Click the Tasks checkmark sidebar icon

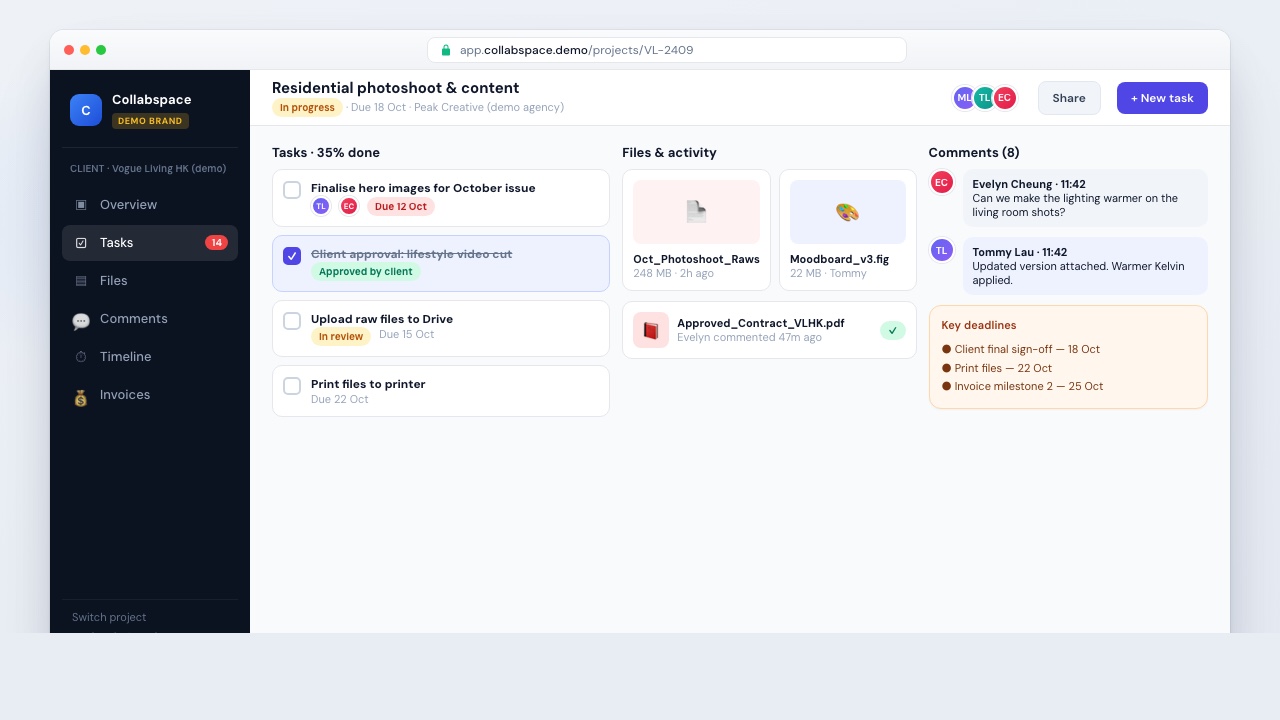click(81, 243)
